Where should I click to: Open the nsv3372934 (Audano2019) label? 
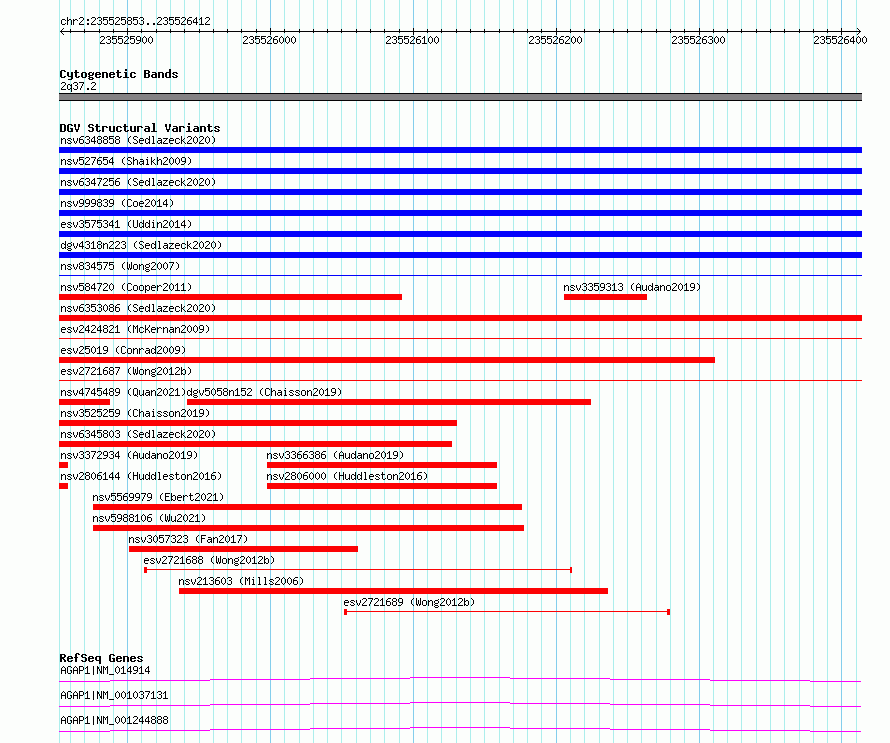[x=129, y=455]
